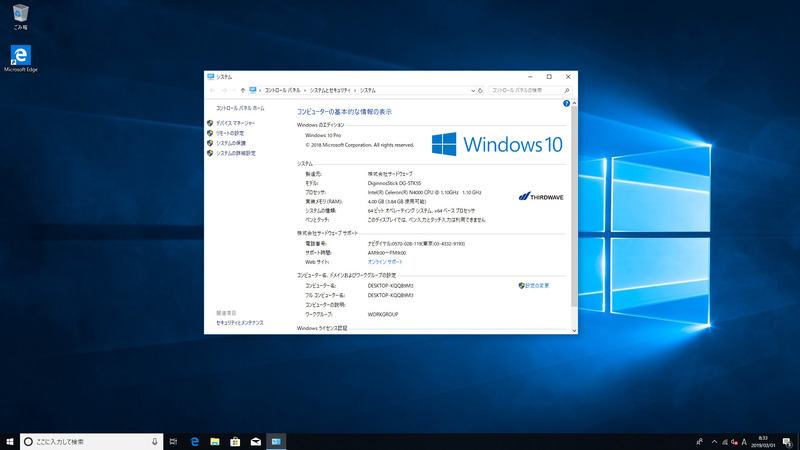Go forward in System window navigation
This screenshot has height=450, width=800.
point(224,90)
